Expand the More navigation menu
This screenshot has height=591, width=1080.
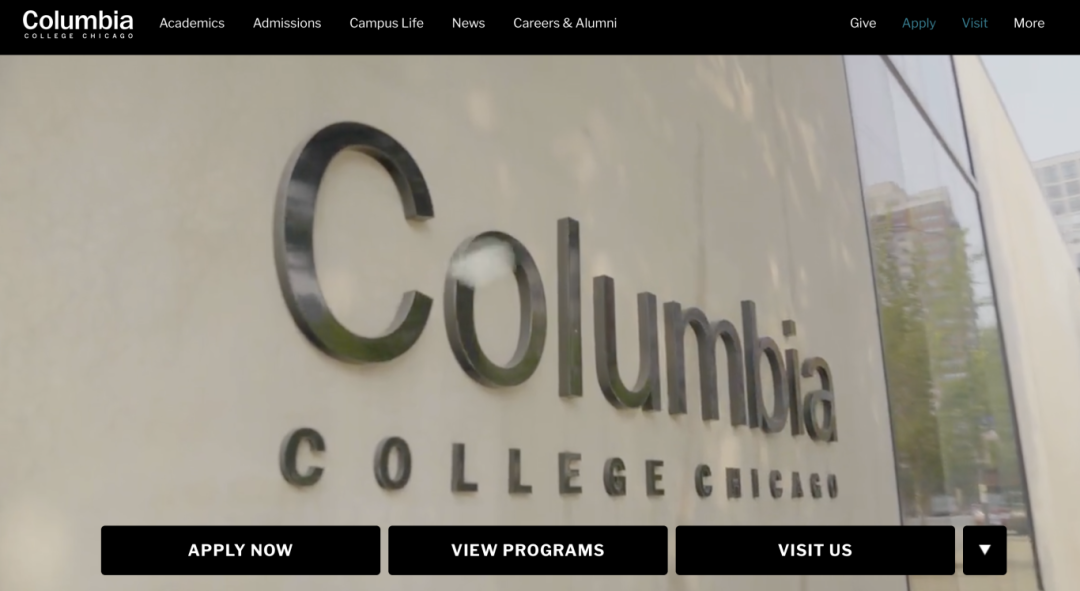[1028, 23]
